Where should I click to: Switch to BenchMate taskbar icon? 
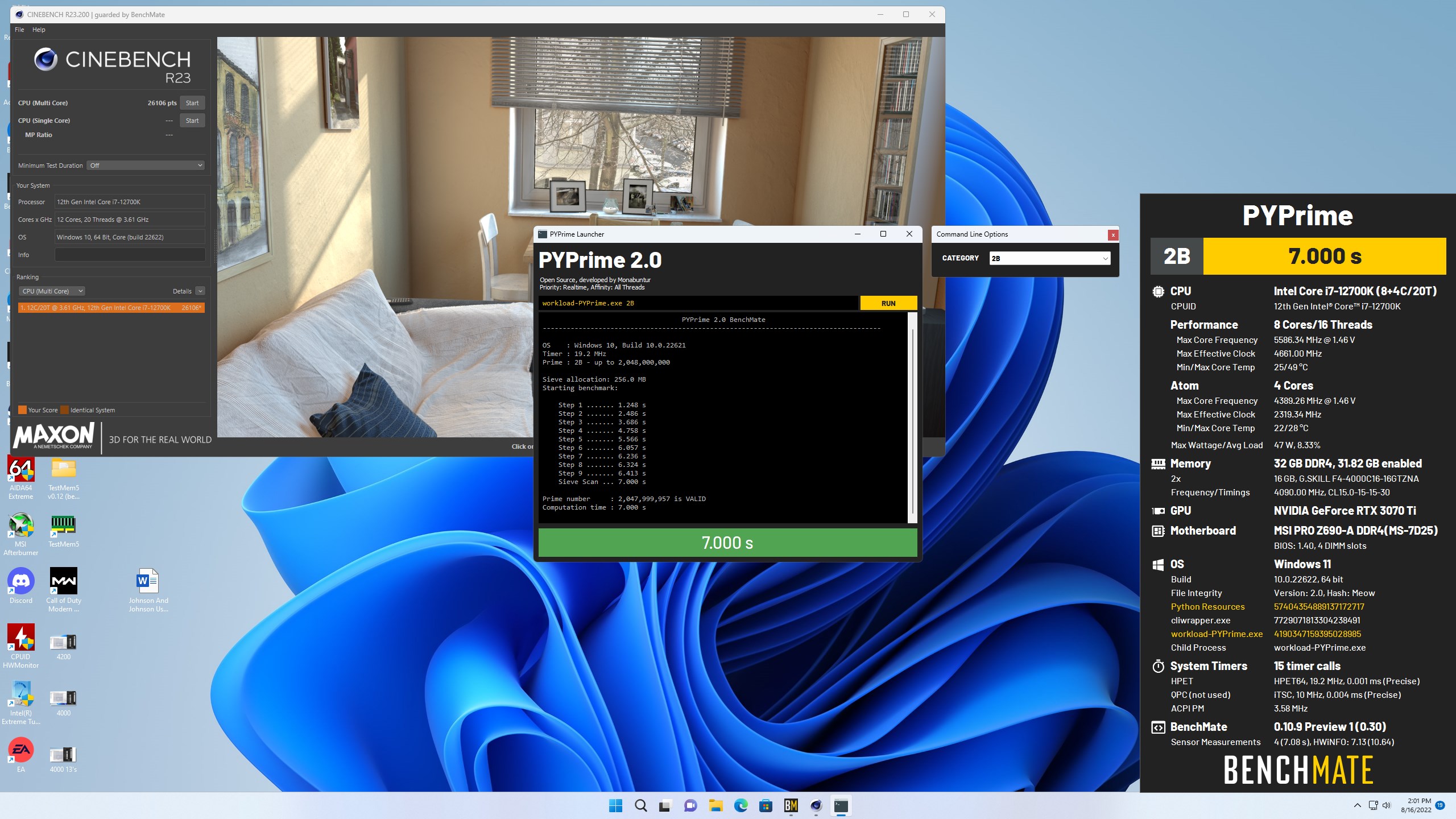click(791, 805)
